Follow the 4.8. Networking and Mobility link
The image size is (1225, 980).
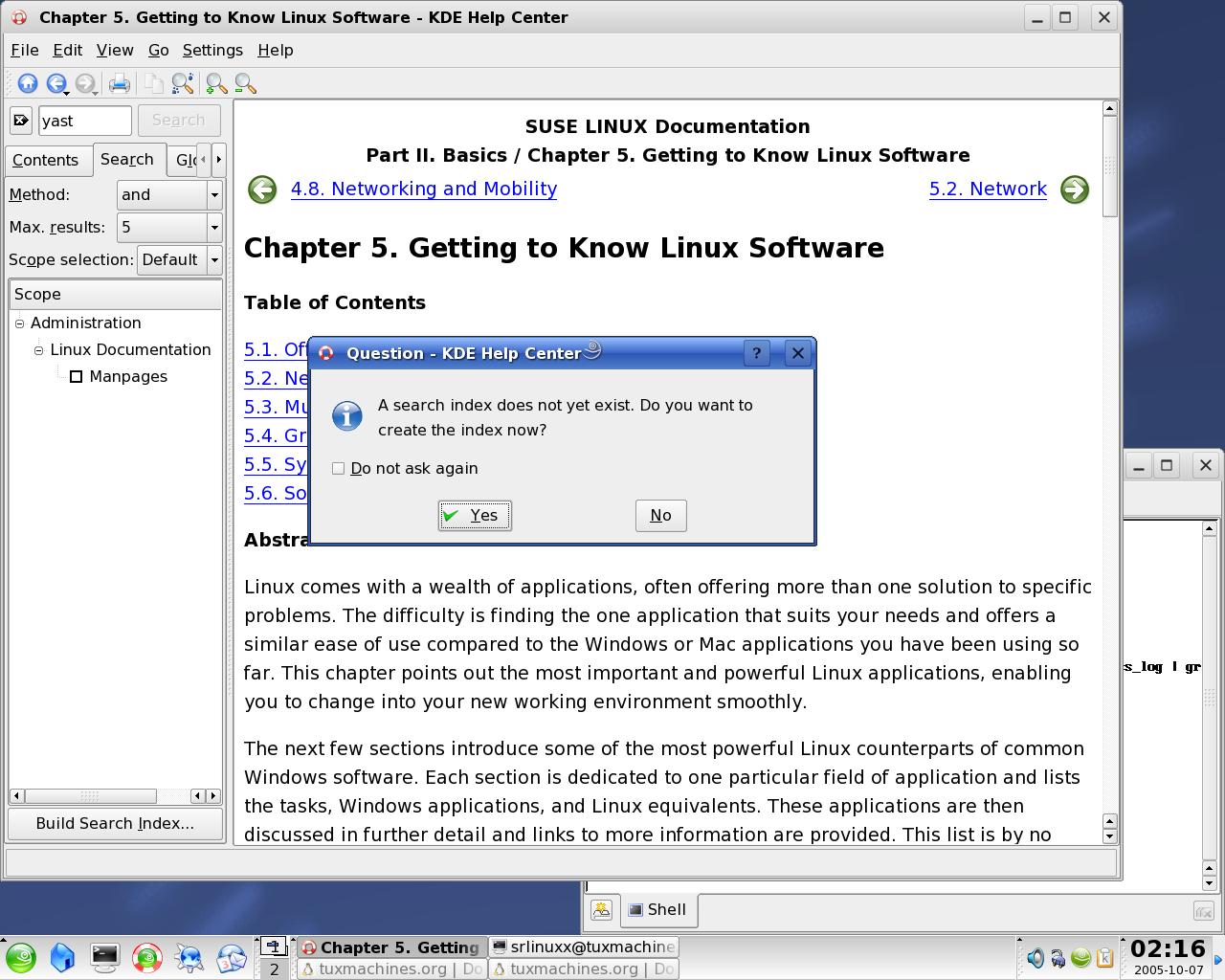tap(424, 189)
